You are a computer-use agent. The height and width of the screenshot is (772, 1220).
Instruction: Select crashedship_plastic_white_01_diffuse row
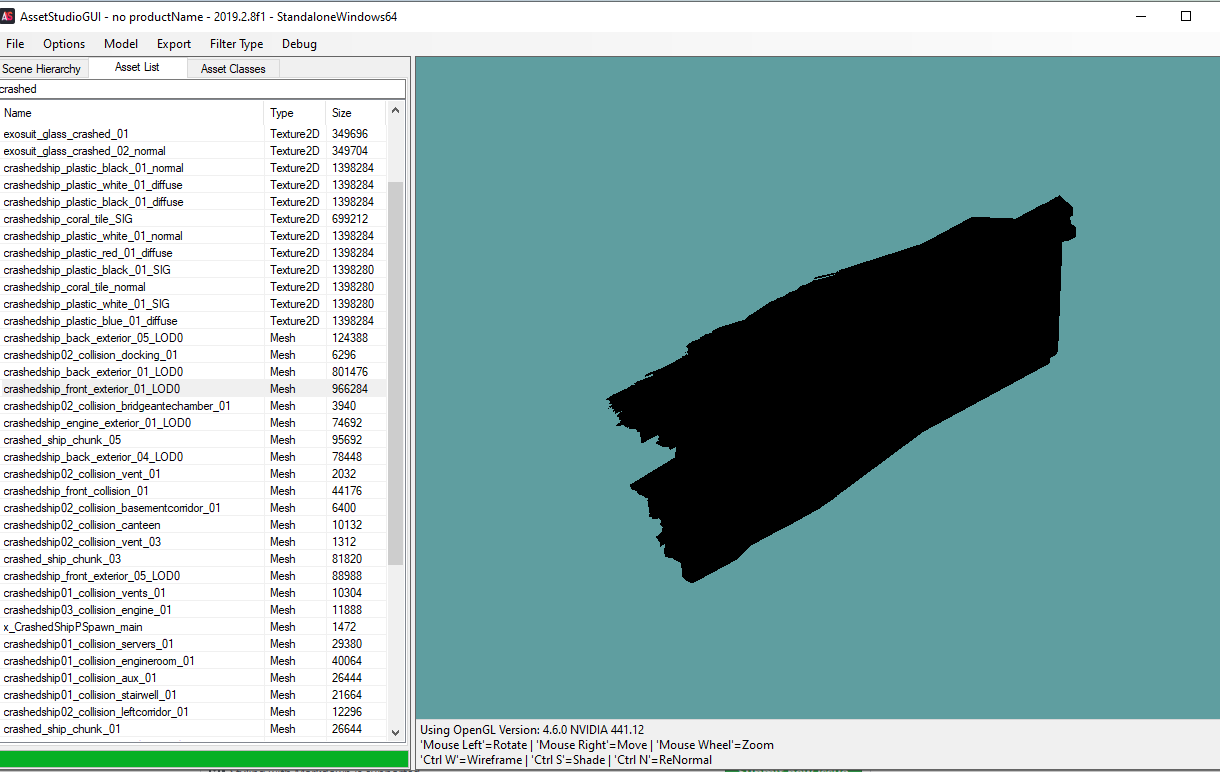(193, 185)
